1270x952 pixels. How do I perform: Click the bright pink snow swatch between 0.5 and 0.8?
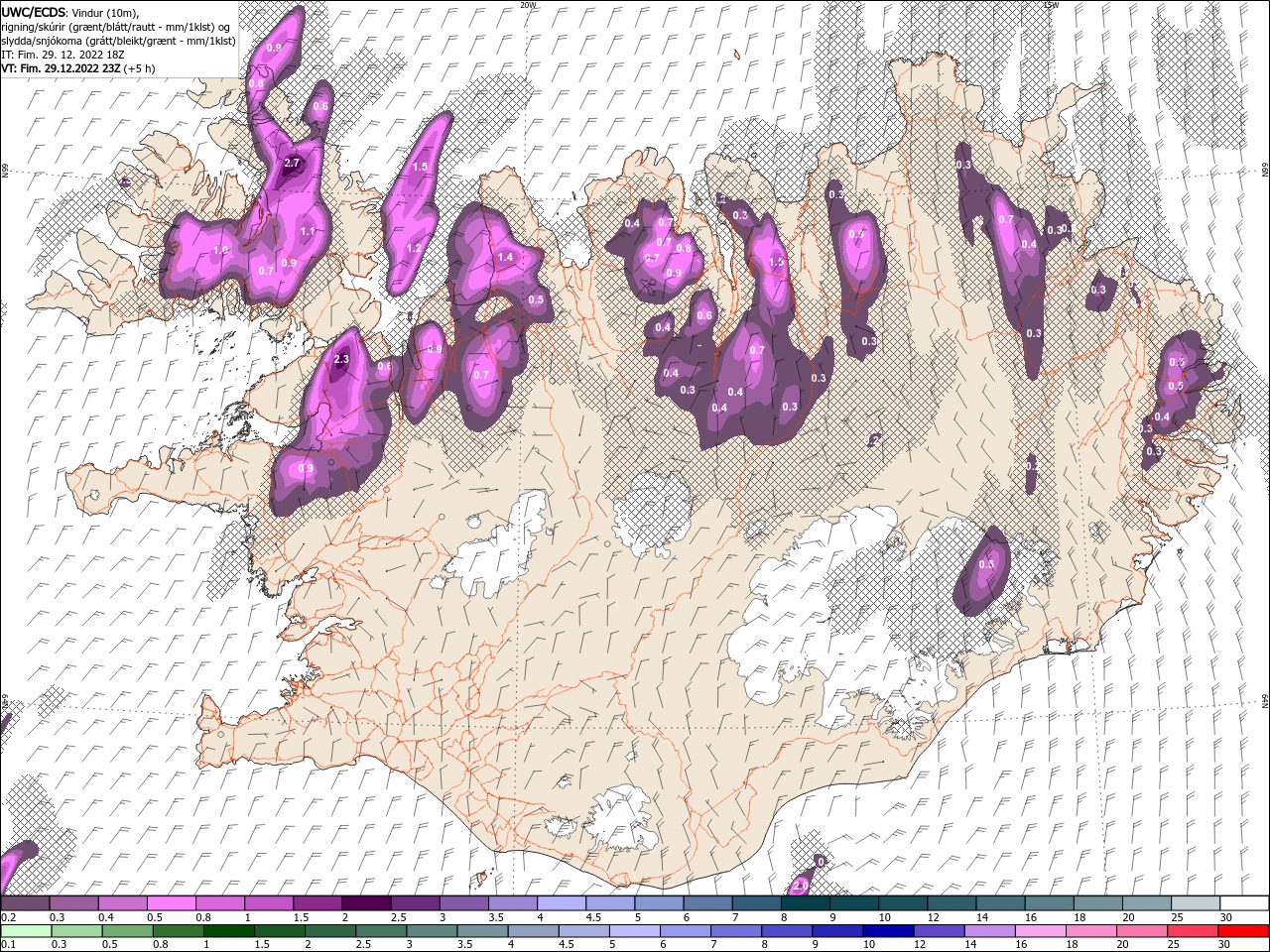click(x=171, y=902)
